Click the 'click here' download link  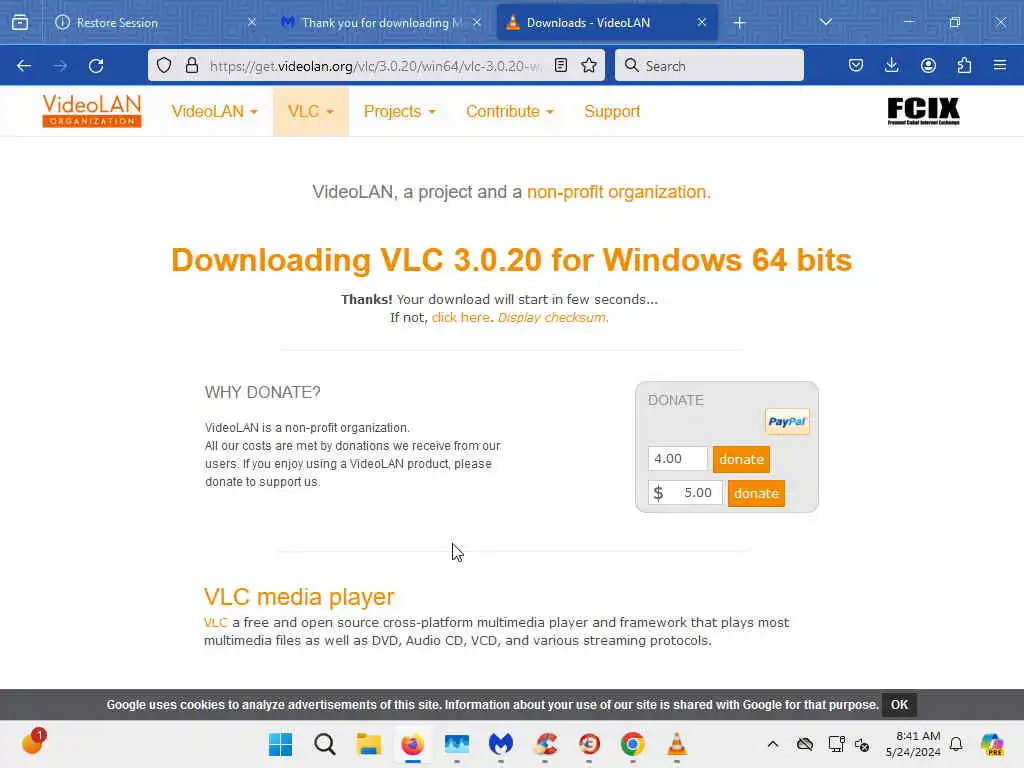[460, 317]
